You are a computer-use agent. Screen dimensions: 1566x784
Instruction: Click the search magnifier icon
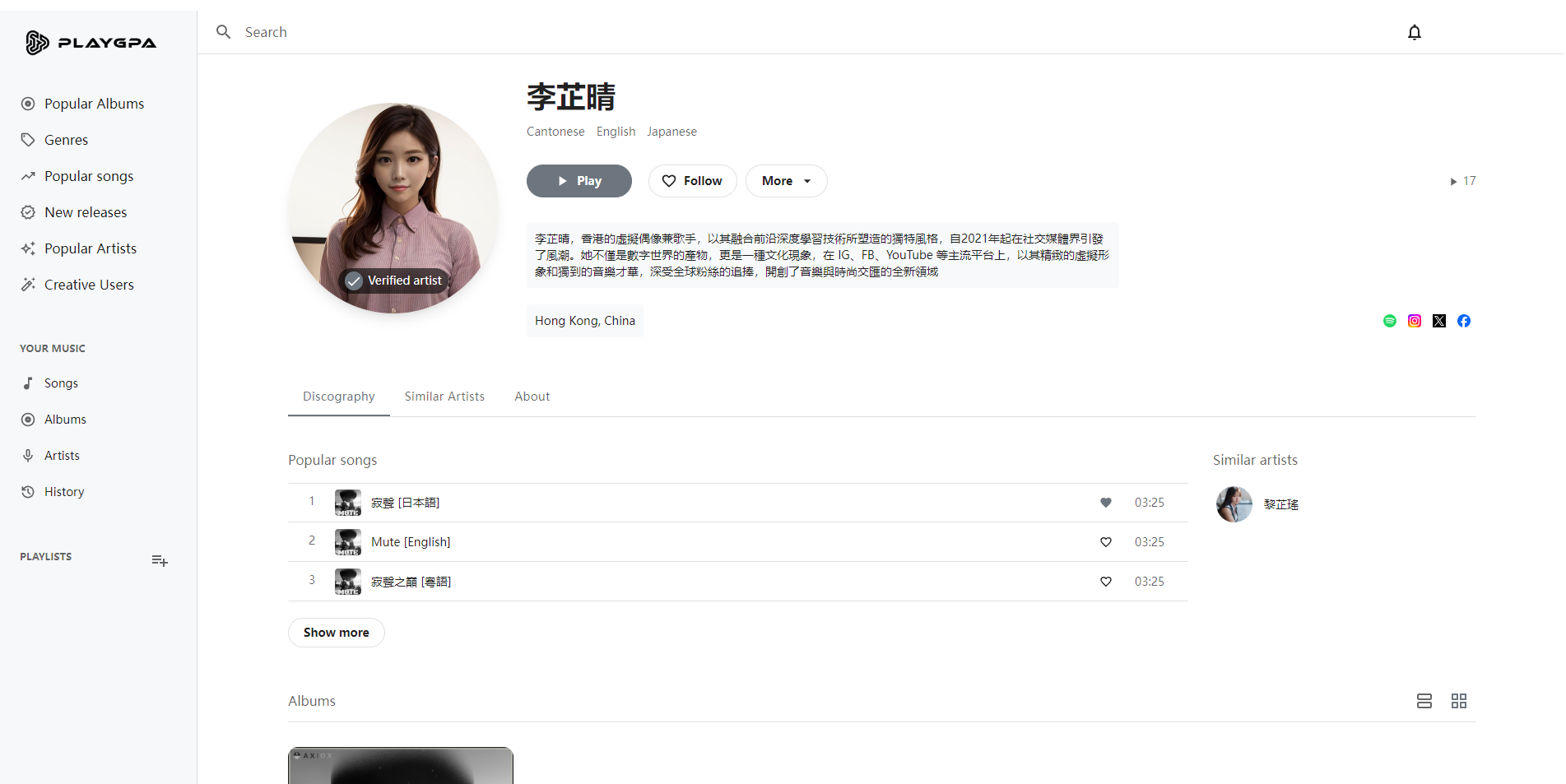coord(223,32)
